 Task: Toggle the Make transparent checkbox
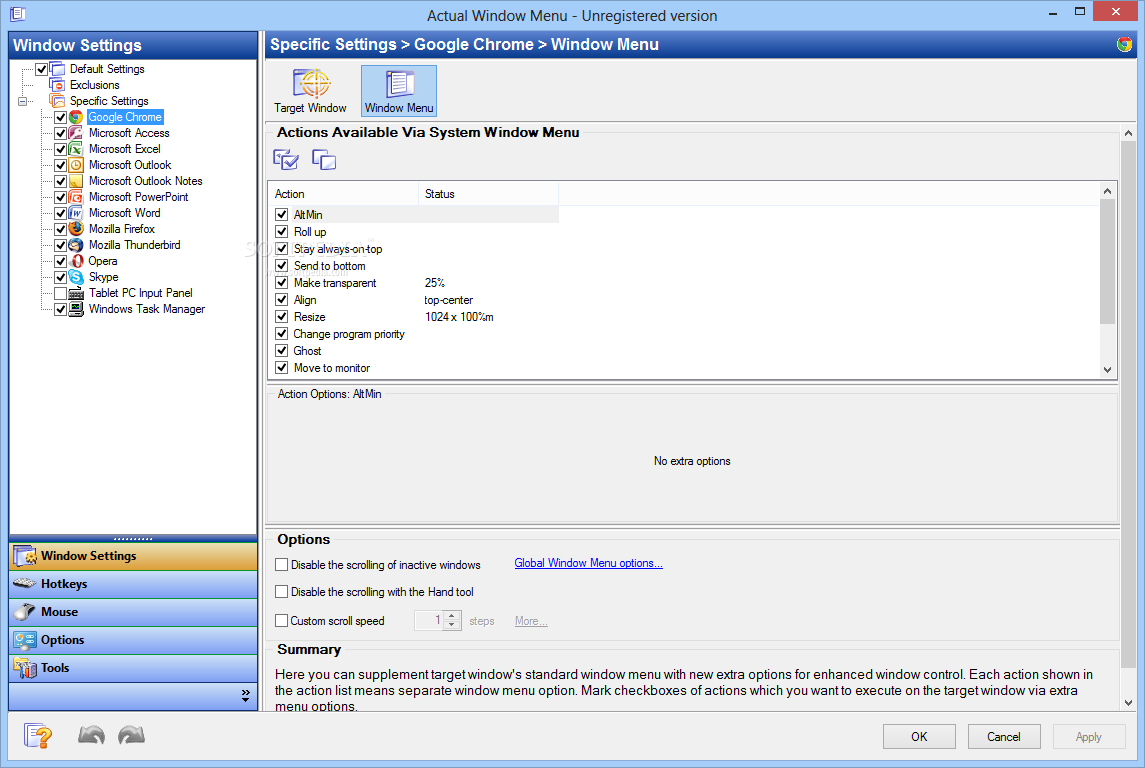coord(282,283)
